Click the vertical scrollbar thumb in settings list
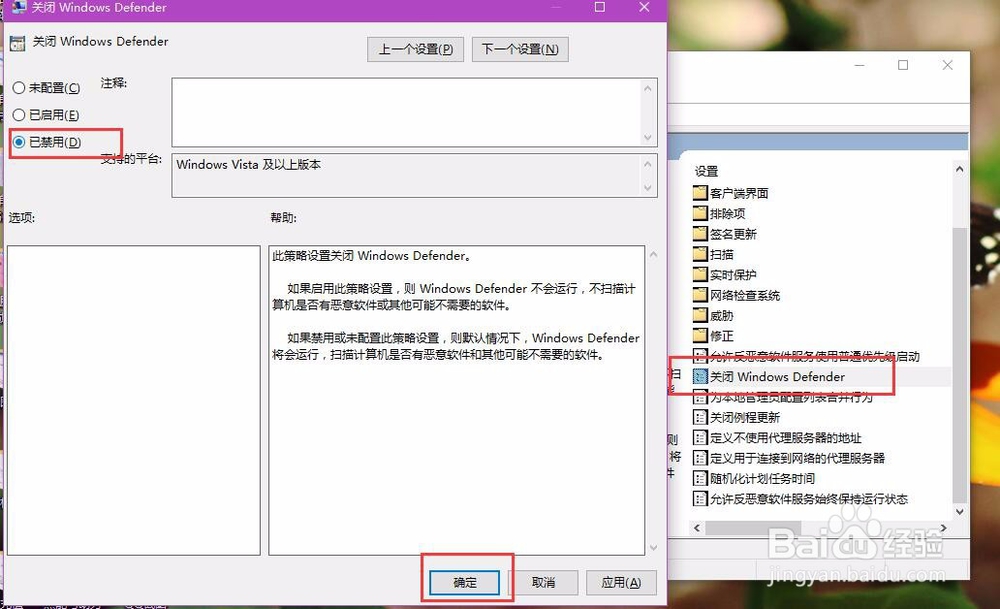Image resolution: width=1000 pixels, height=609 pixels. click(x=959, y=363)
